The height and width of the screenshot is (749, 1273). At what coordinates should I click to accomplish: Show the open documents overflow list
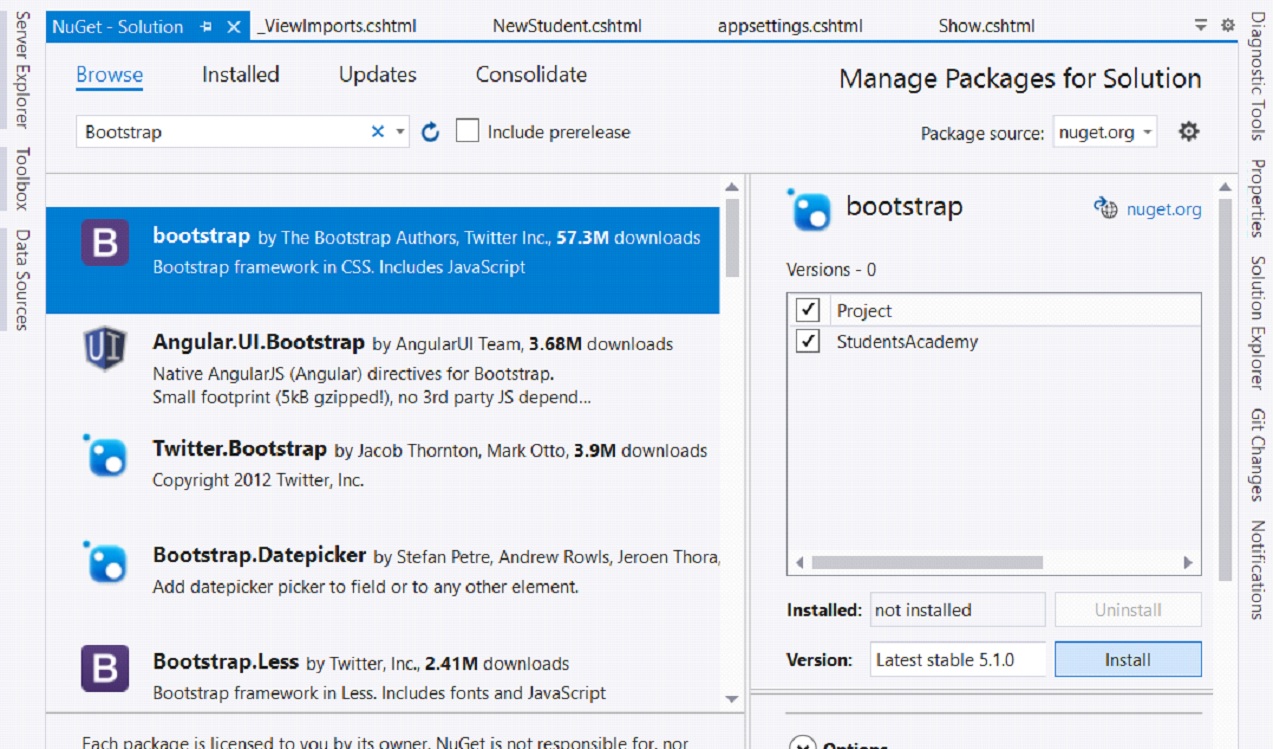tap(1201, 26)
